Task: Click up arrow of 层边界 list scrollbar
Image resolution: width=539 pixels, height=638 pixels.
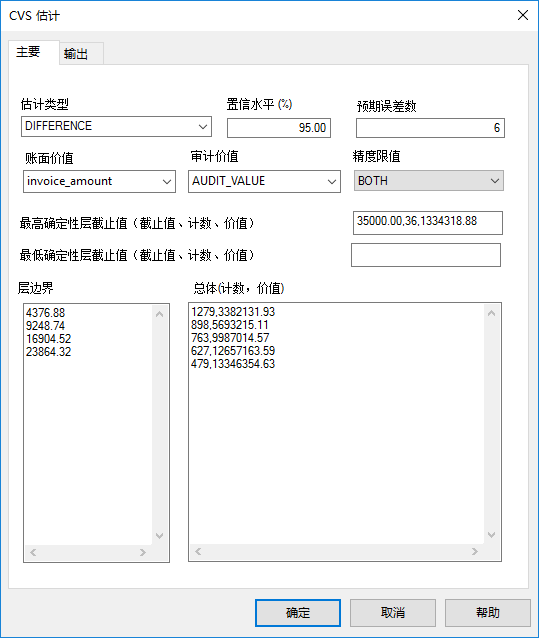Action: tap(160, 314)
